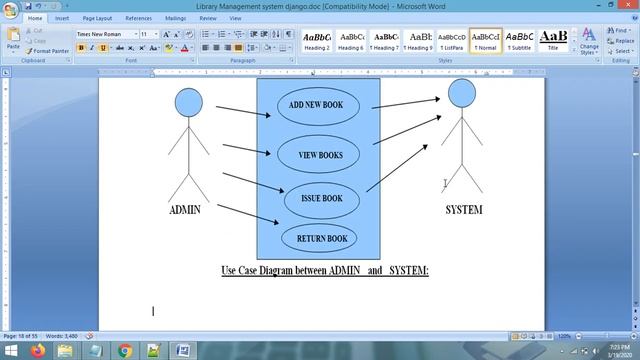Screen dimensions: 640x360
Task: Open Firefox from the taskbar
Action: coord(38,351)
